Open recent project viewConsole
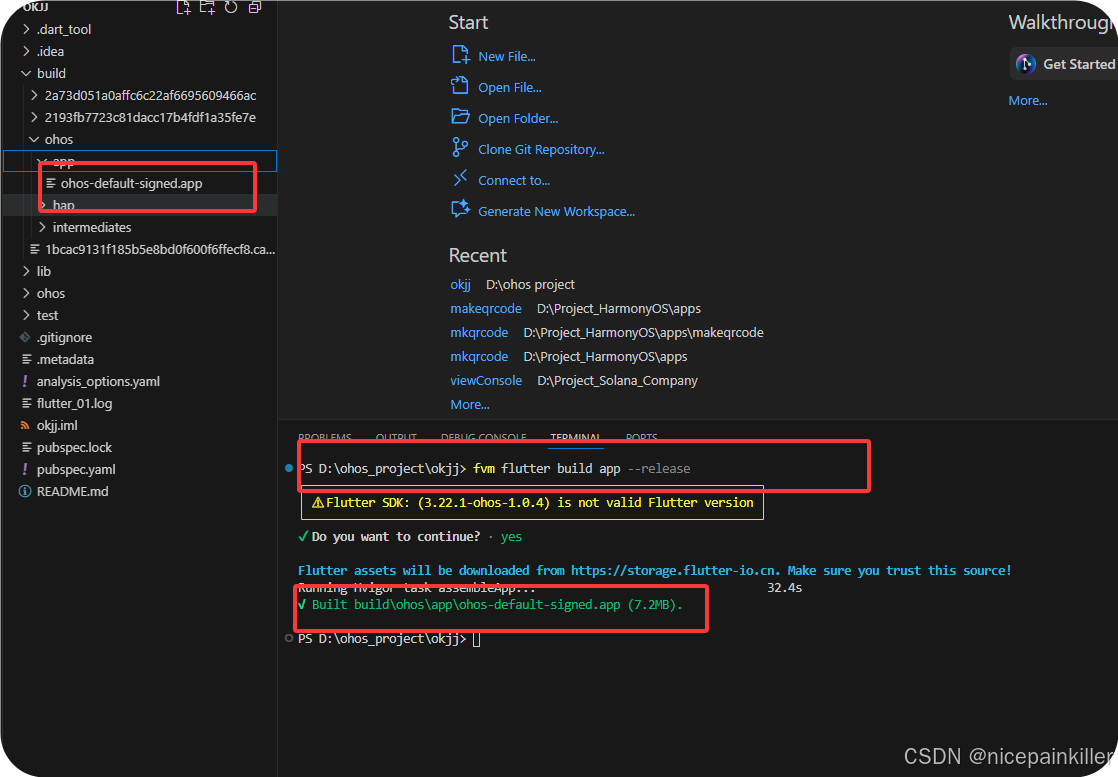Image resolution: width=1118 pixels, height=777 pixels. (486, 381)
